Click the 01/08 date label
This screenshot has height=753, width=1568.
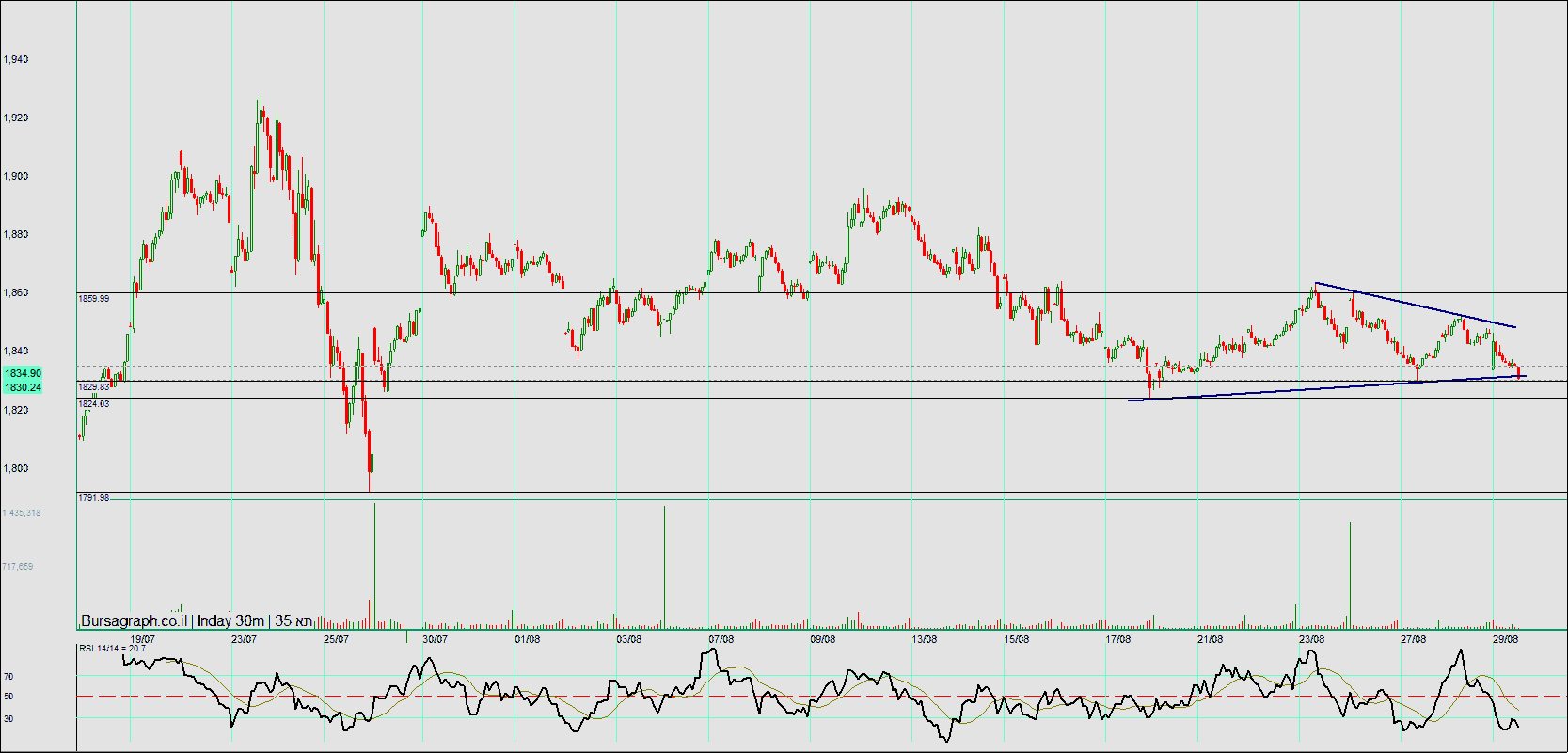pyautogui.click(x=528, y=639)
